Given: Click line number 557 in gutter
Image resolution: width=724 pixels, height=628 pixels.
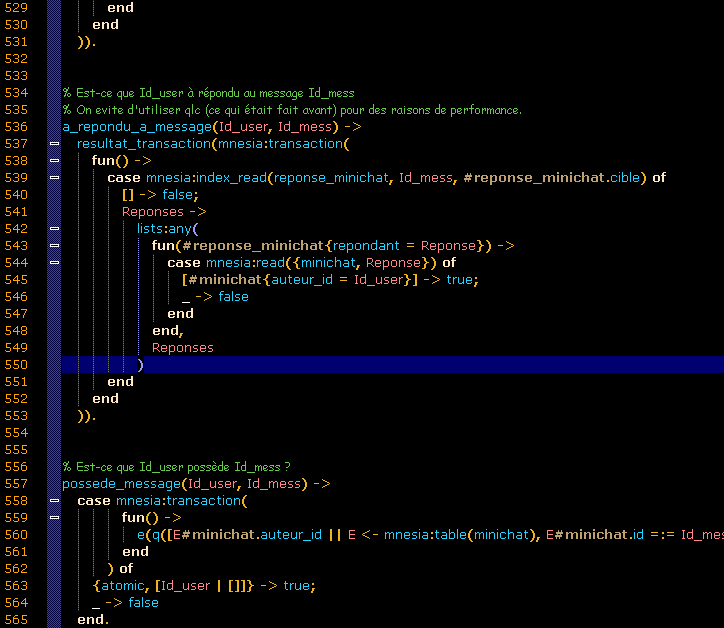Looking at the screenshot, I should pos(16,483).
